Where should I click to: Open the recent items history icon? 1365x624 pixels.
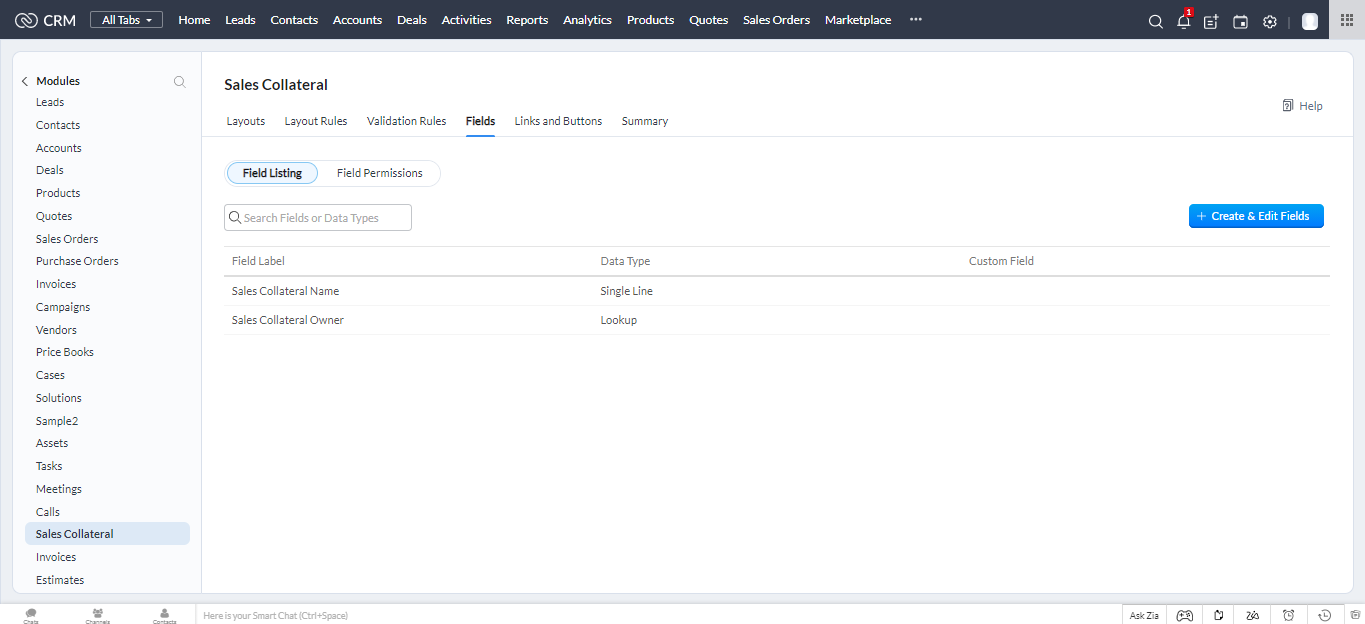click(x=1324, y=615)
